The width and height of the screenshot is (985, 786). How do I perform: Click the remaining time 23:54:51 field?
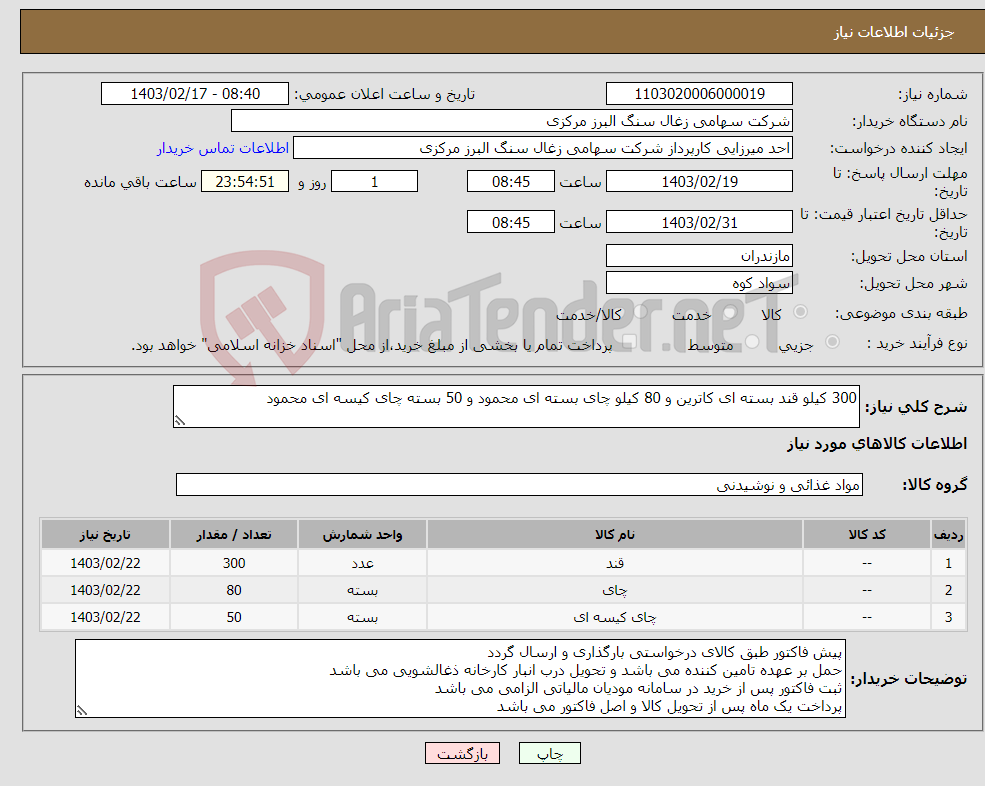point(245,182)
